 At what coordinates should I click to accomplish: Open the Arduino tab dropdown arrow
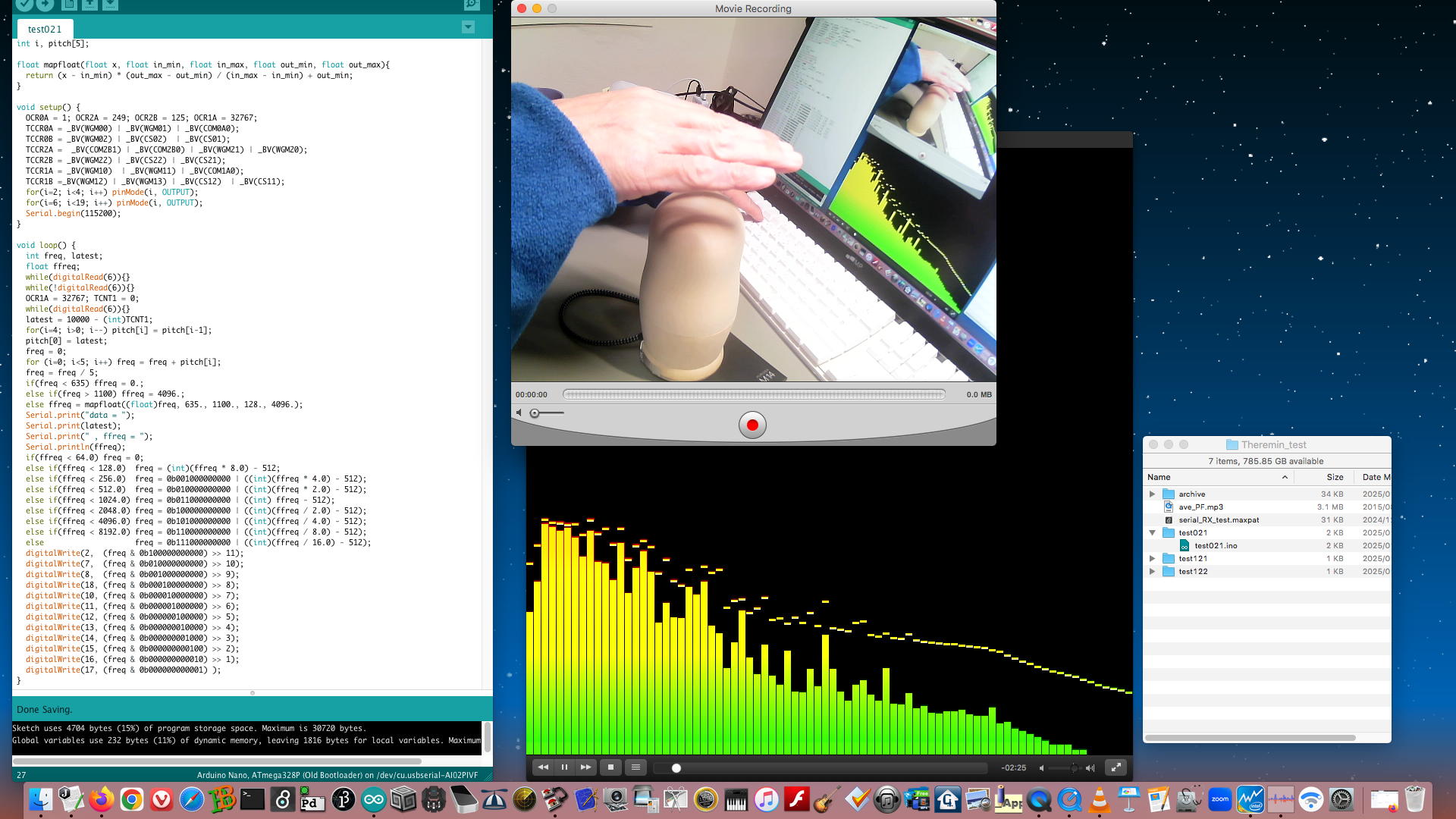pos(468,27)
